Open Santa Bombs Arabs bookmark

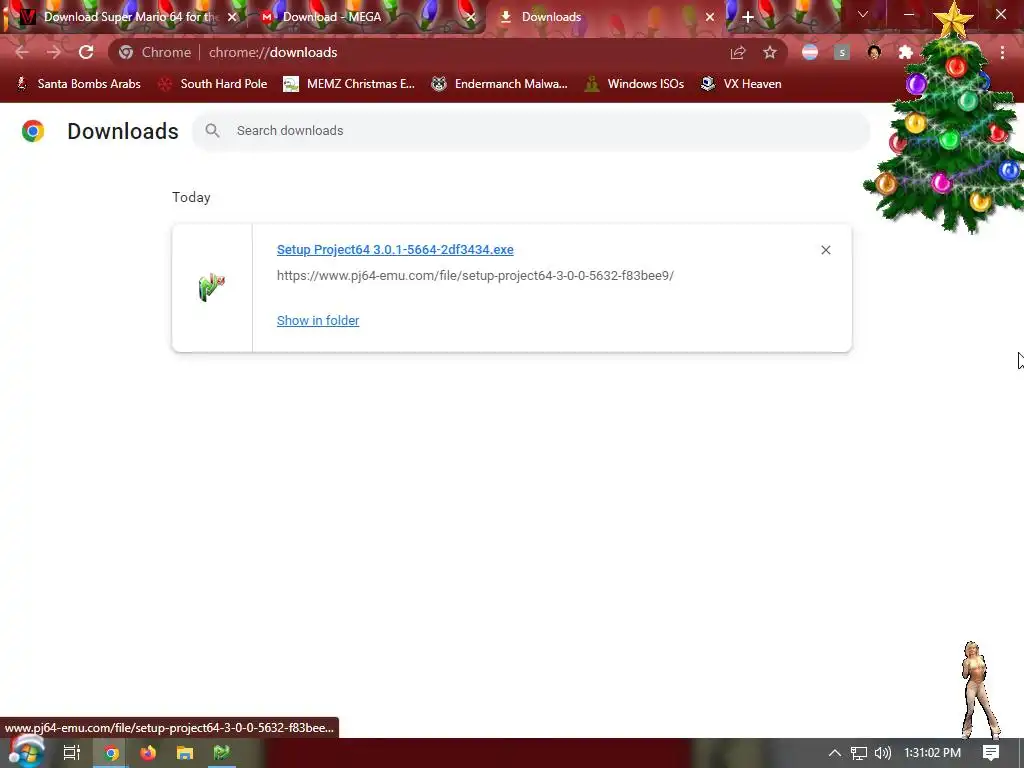point(78,84)
